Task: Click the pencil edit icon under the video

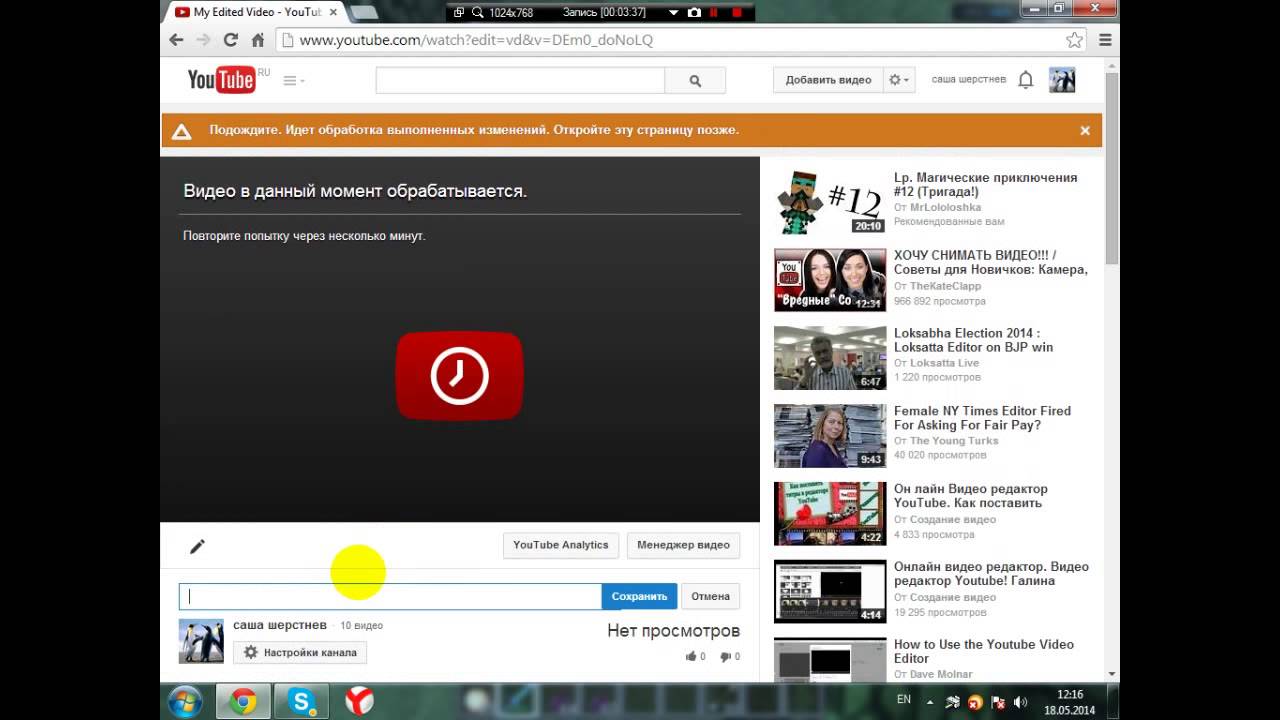Action: tap(197, 546)
